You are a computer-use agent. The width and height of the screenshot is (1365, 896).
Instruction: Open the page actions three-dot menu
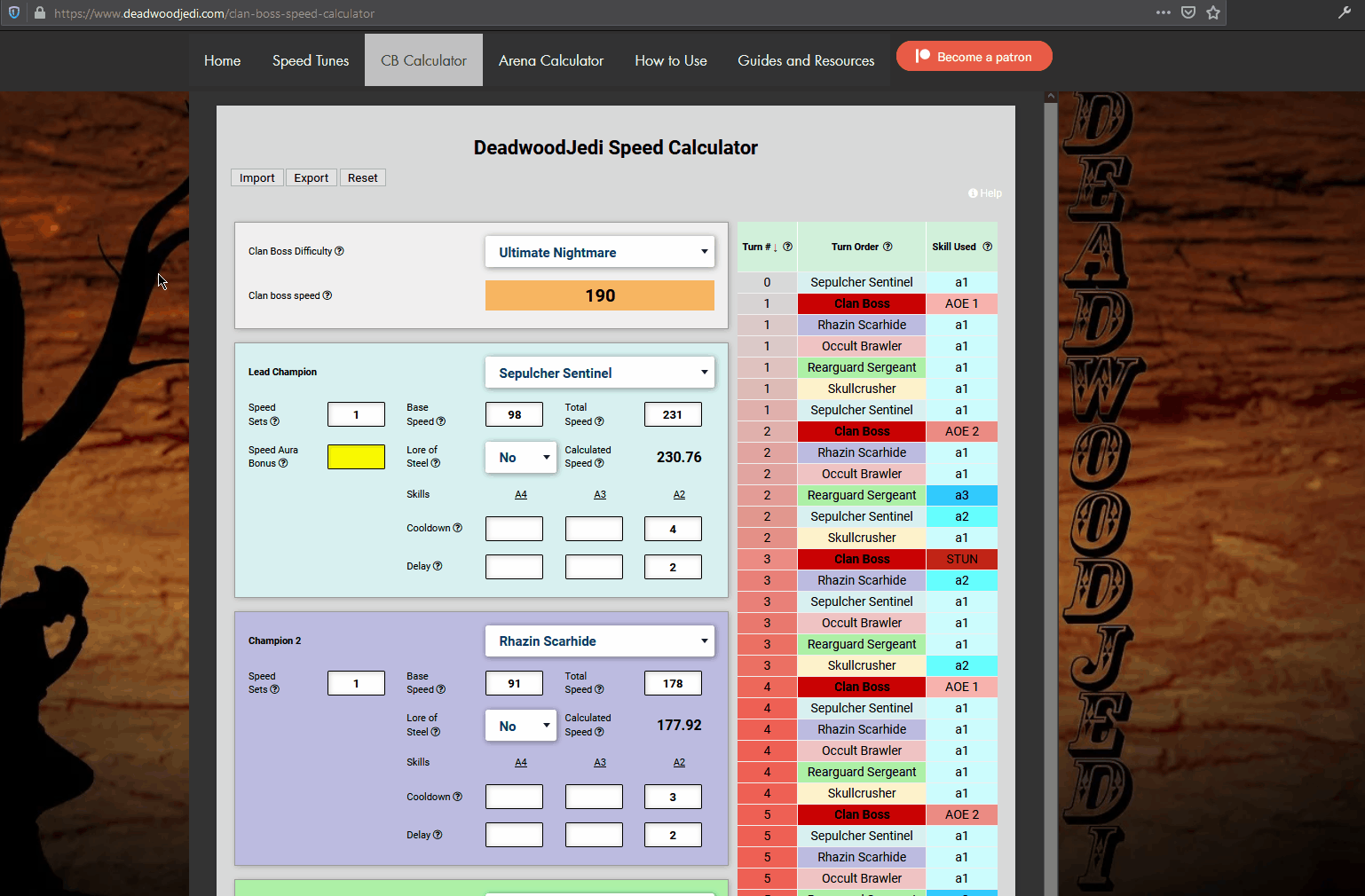[x=1164, y=12]
